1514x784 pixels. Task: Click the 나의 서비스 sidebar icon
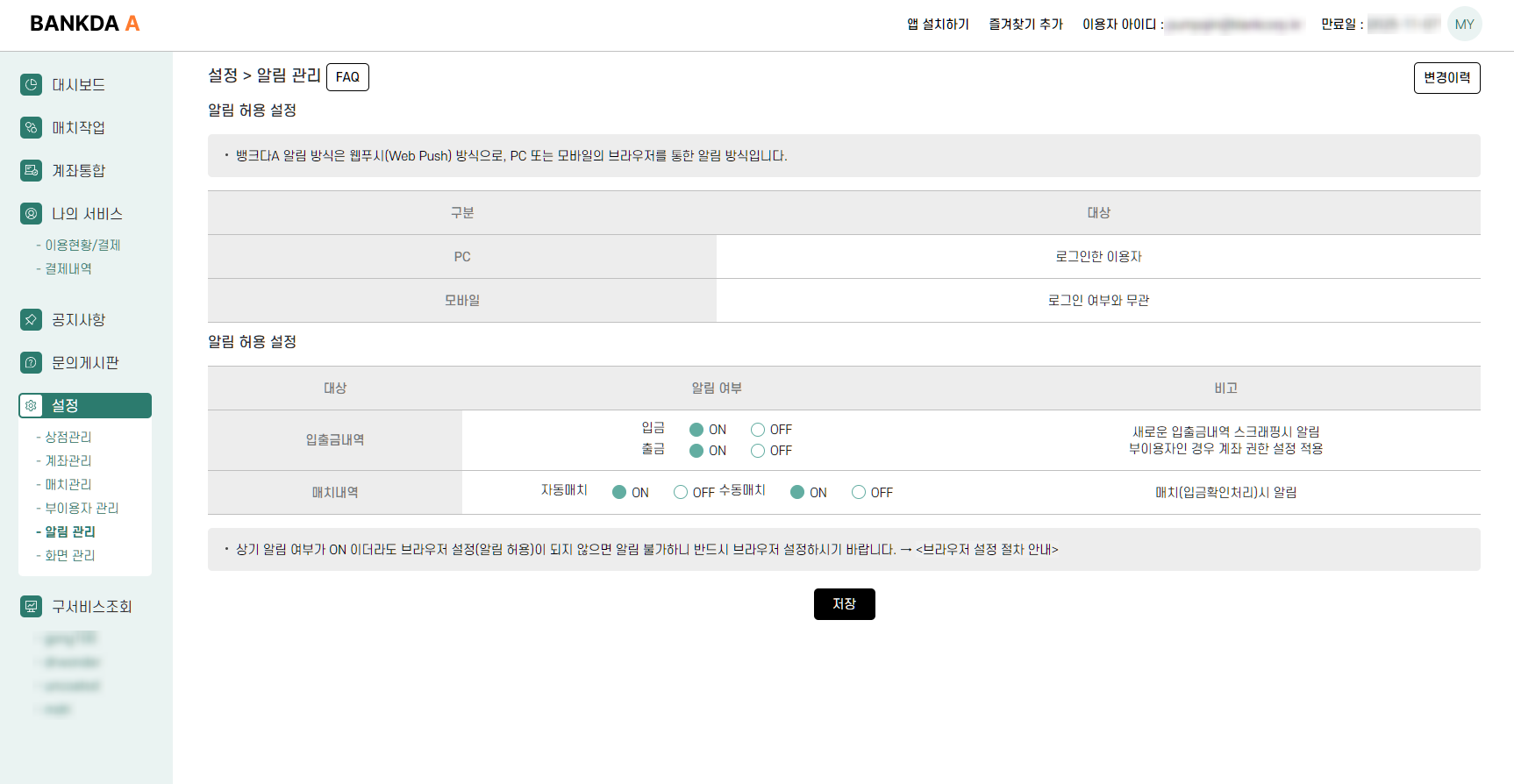(x=32, y=214)
